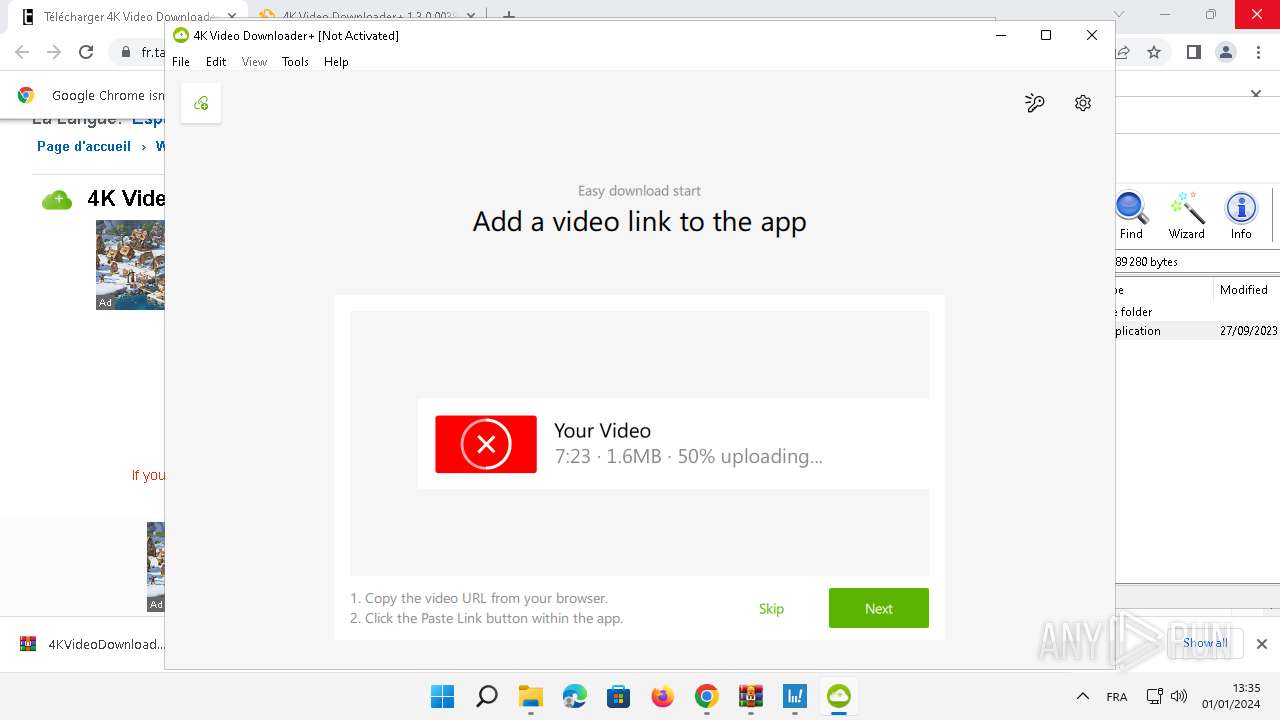The height and width of the screenshot is (720, 1280).
Task: Close Chrome's downloads bar
Action: coord(1262,644)
